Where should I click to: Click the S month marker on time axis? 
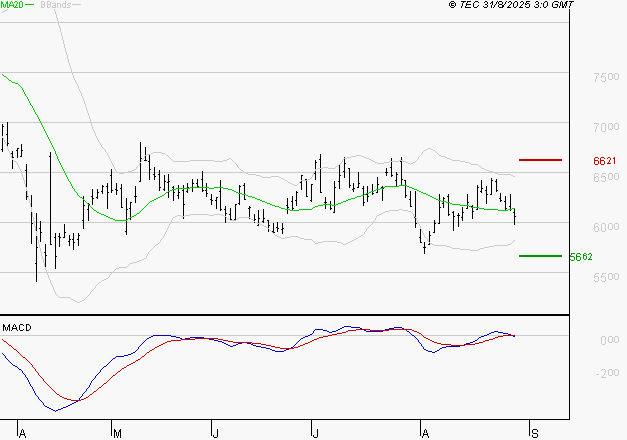[x=534, y=433]
